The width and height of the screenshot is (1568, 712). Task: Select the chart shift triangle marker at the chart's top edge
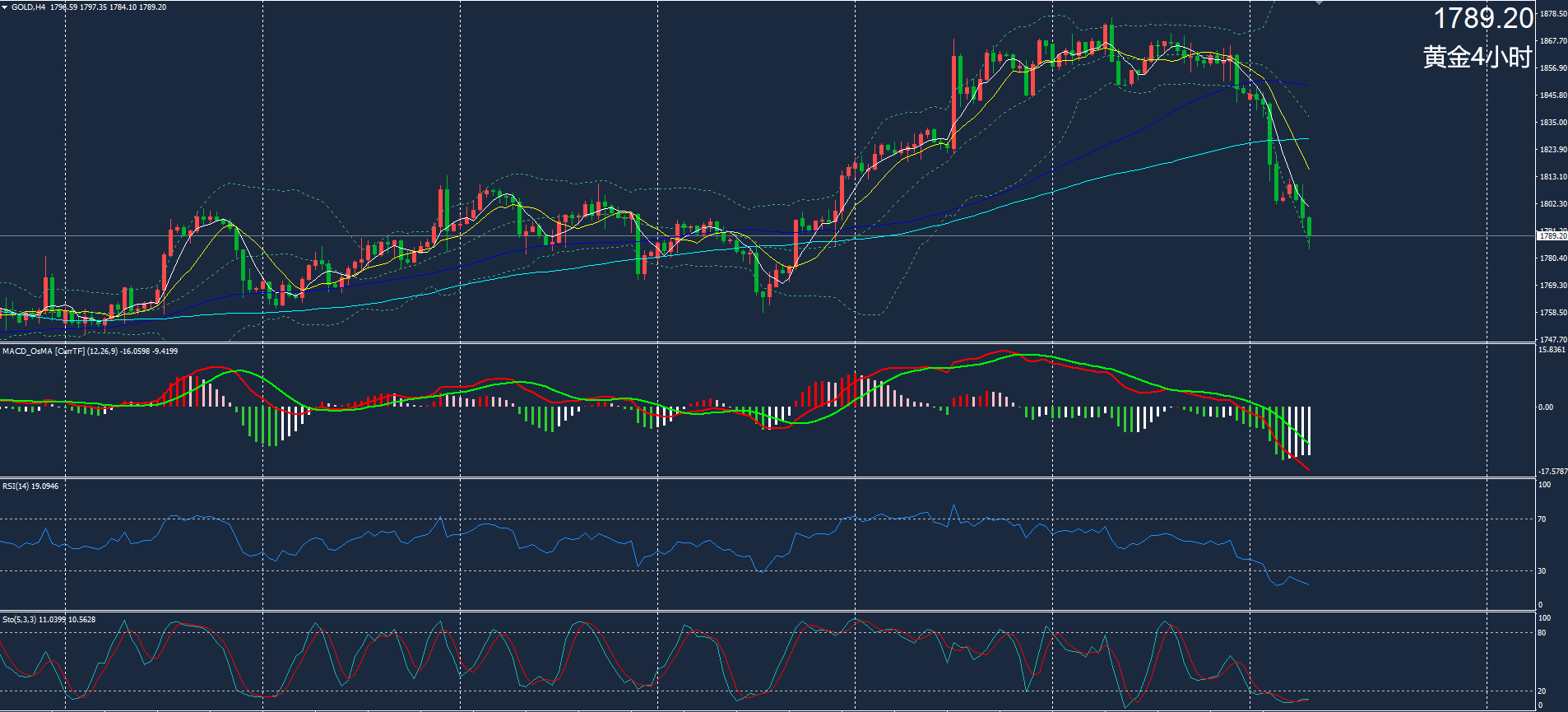pyautogui.click(x=1319, y=2)
